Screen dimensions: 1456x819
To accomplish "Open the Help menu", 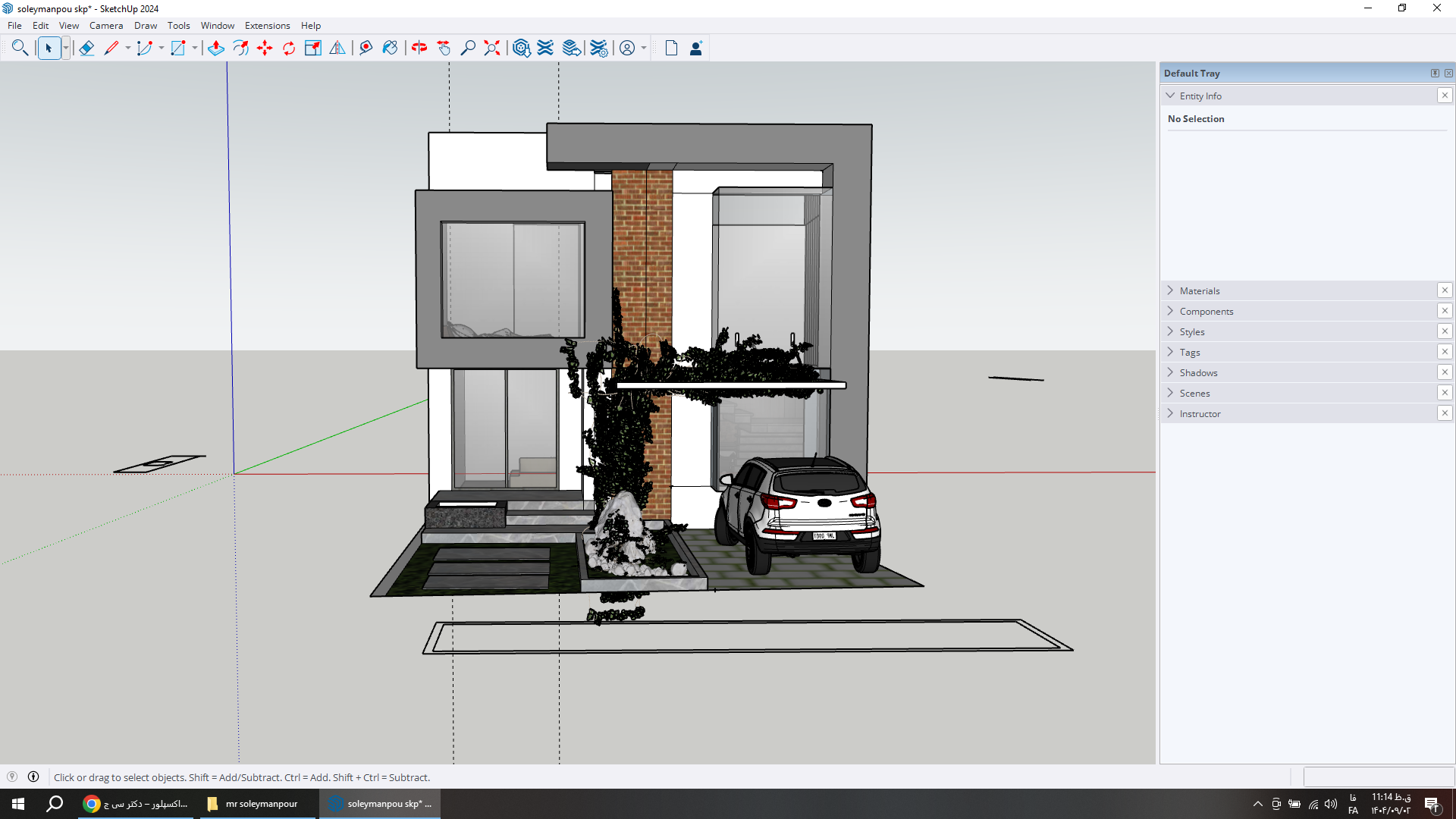I will coord(311,25).
